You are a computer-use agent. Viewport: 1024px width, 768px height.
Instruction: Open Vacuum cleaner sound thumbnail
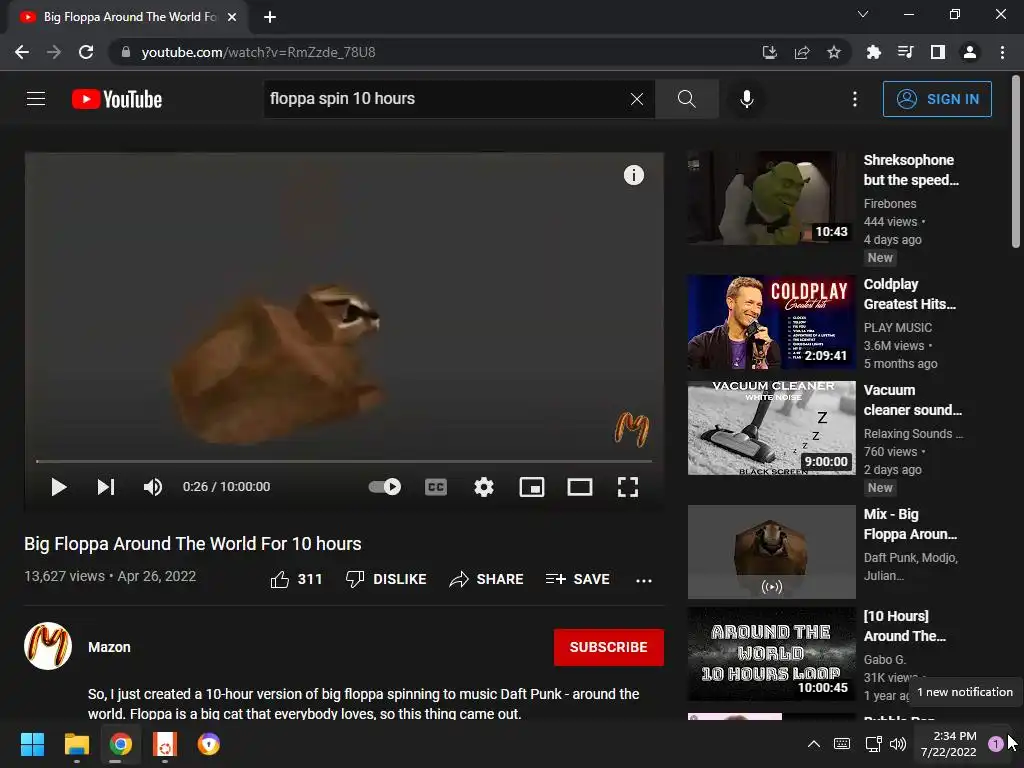click(x=771, y=428)
